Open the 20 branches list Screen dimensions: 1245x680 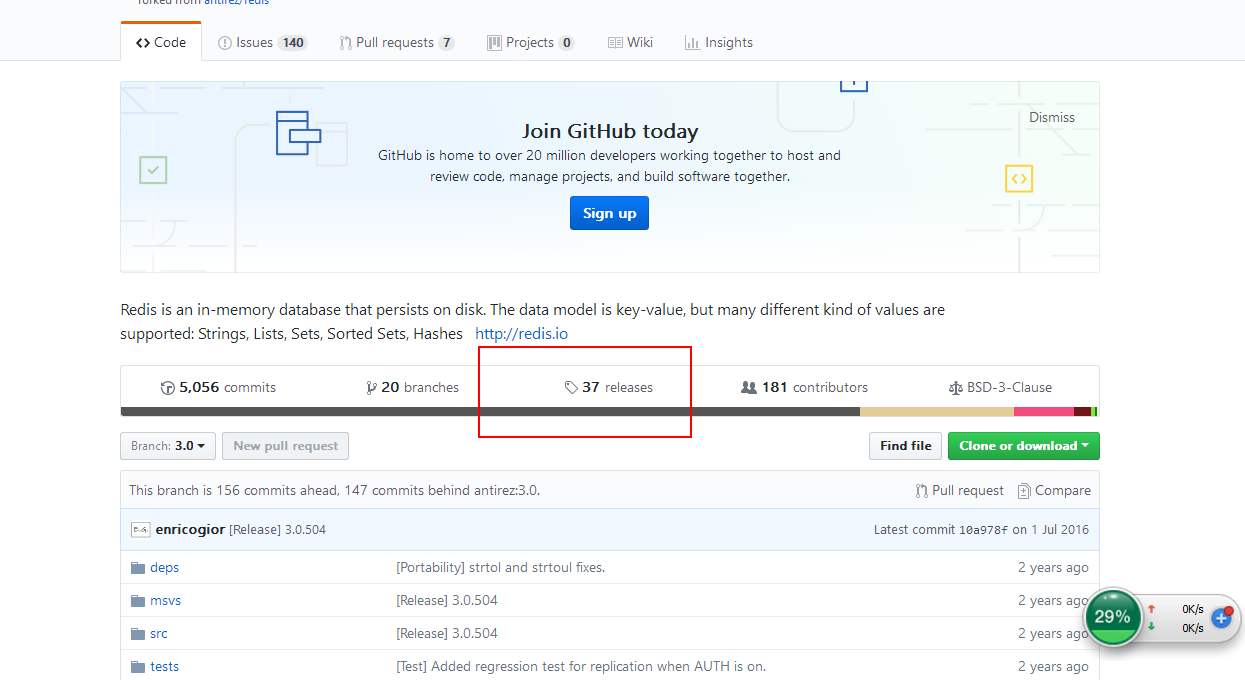pos(413,387)
